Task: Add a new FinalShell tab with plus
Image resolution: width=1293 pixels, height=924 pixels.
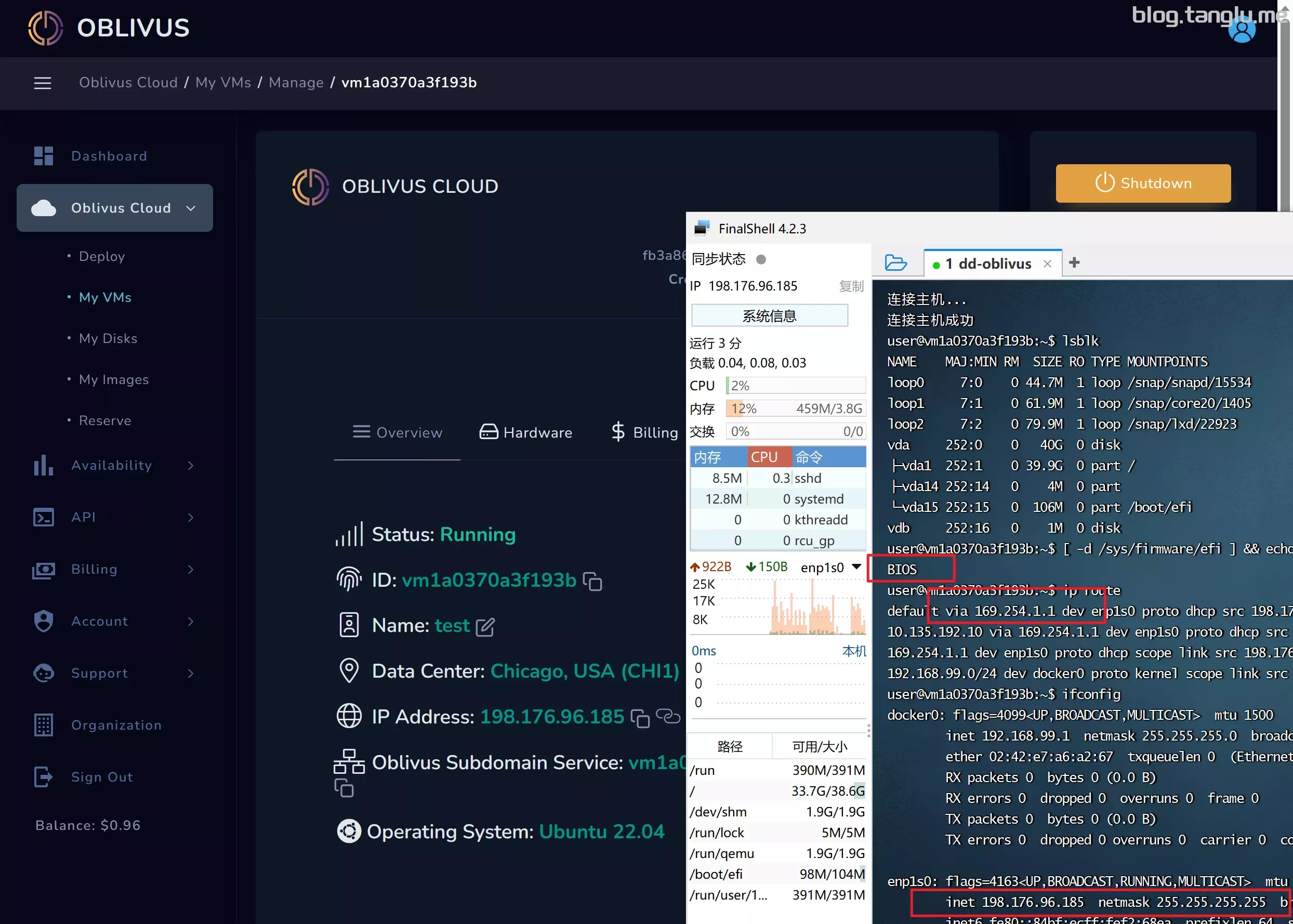Action: pyautogui.click(x=1074, y=262)
